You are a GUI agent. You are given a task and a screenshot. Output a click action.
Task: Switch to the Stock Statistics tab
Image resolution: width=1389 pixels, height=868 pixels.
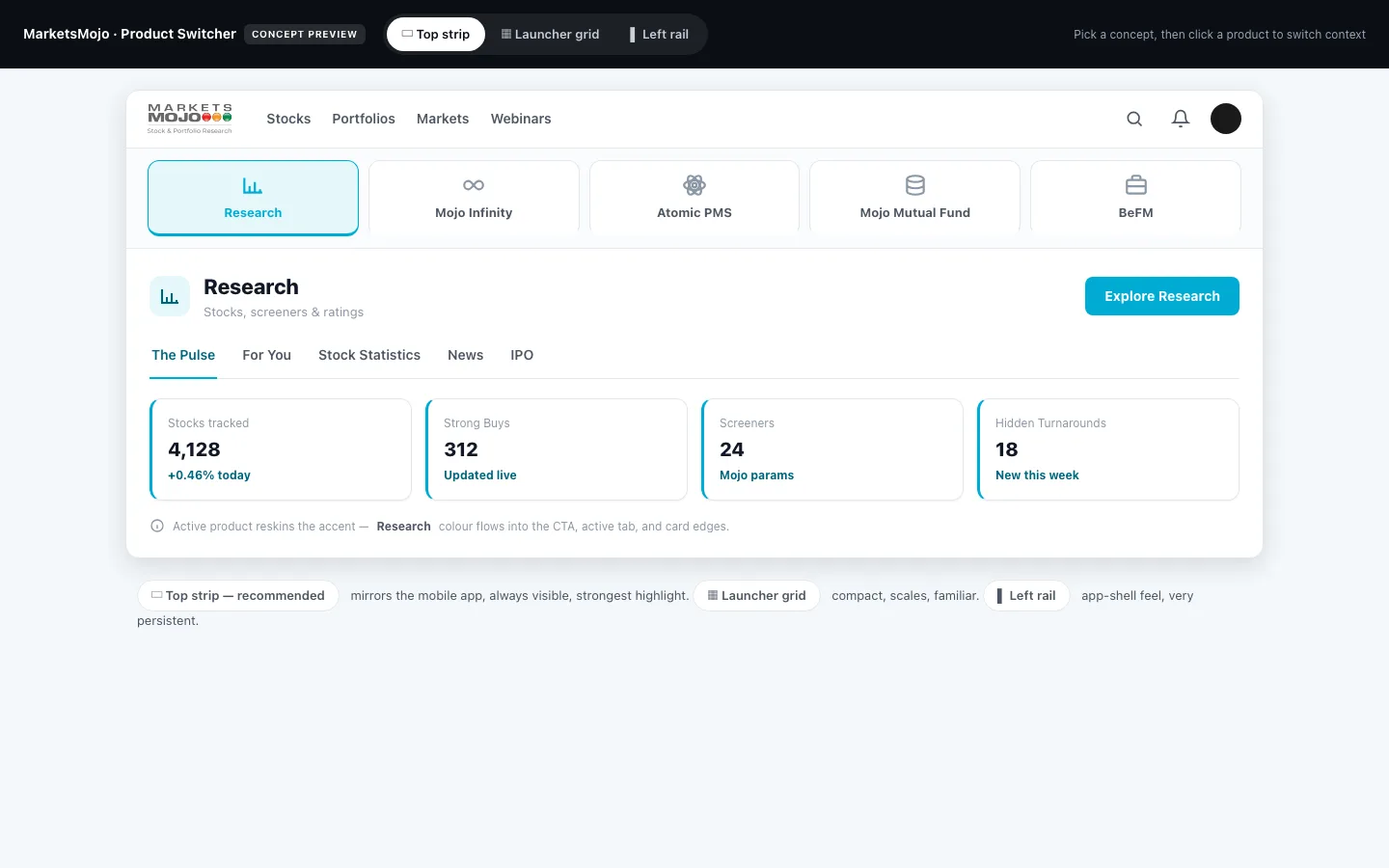click(x=369, y=355)
